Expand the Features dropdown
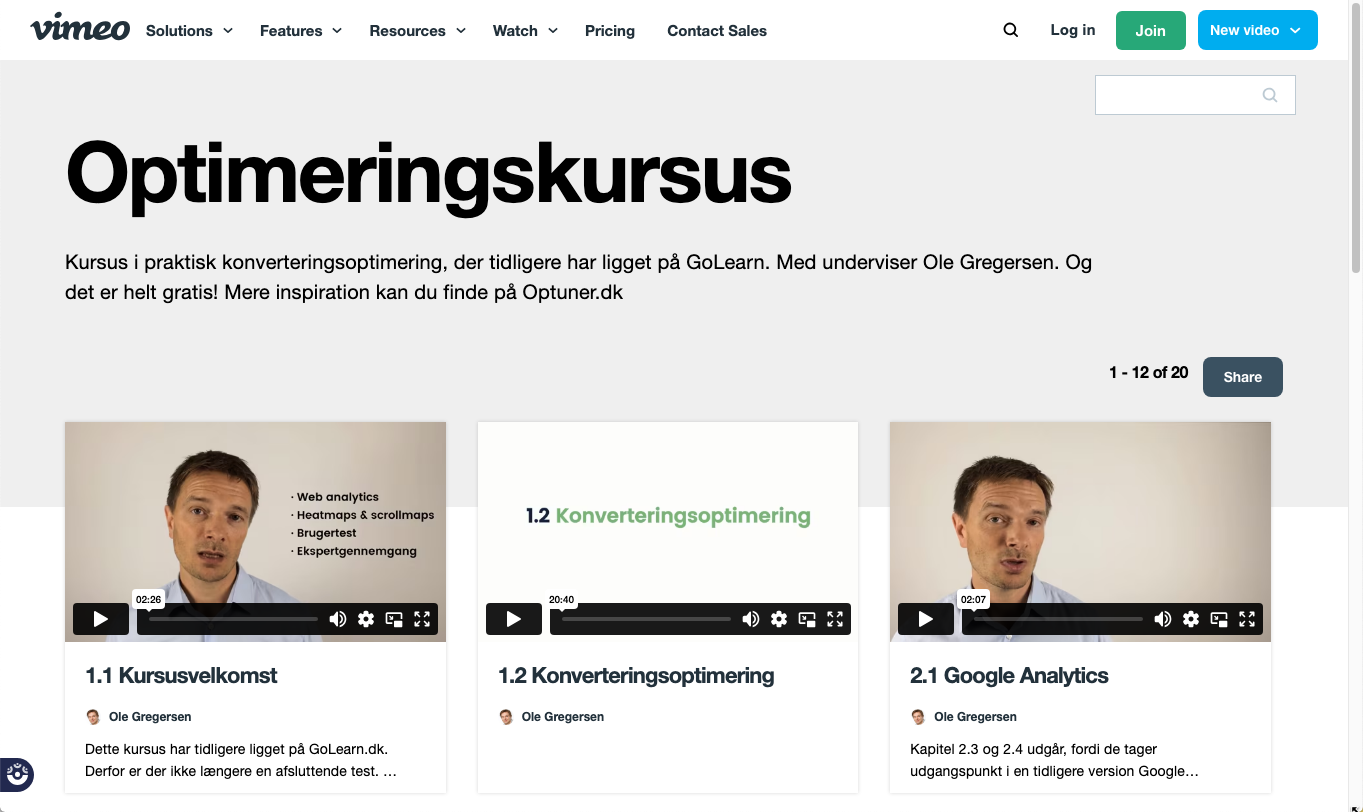Screen dimensions: 1363x812 click(x=300, y=30)
